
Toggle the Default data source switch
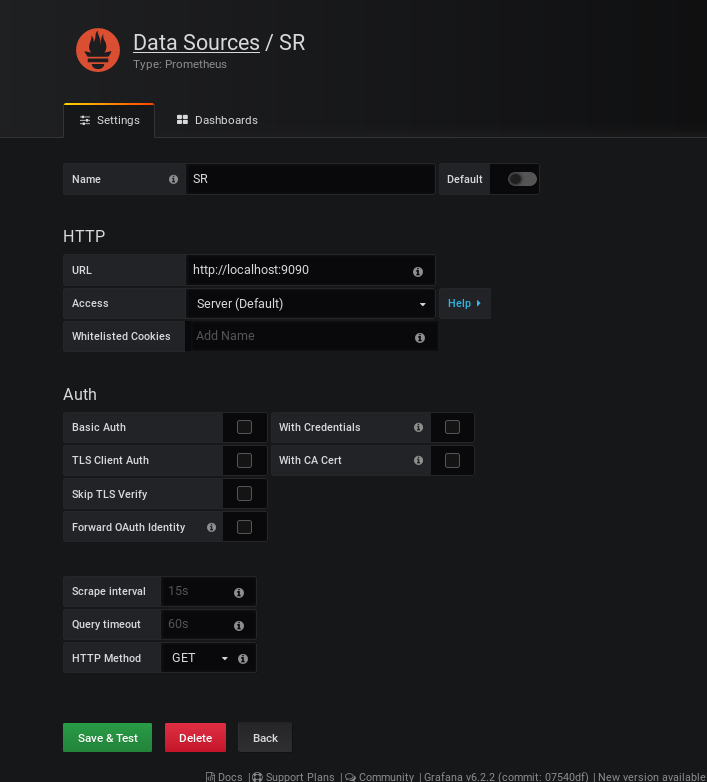coord(522,179)
